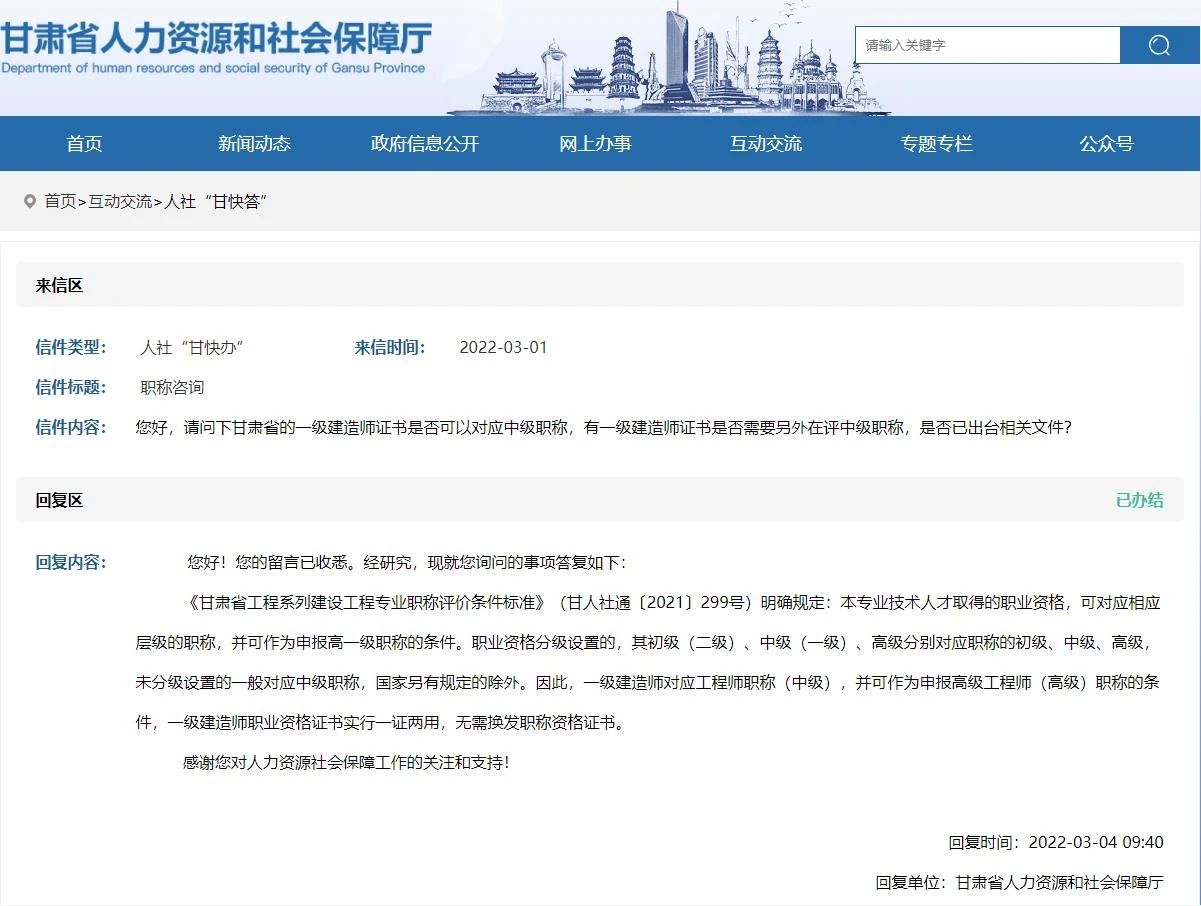Click the 互动交流 breadcrumb link
This screenshot has width=1201, height=906.
(120, 201)
